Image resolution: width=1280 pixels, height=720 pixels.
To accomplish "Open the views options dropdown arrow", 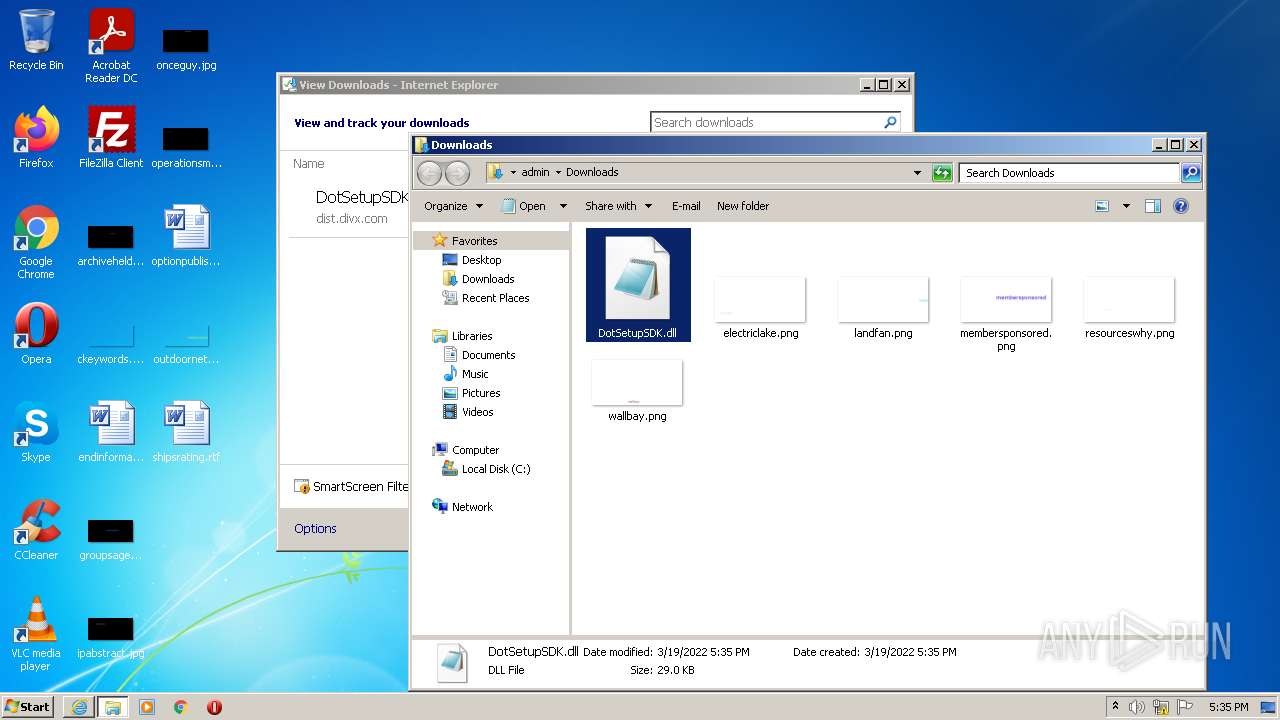I will 1126,206.
